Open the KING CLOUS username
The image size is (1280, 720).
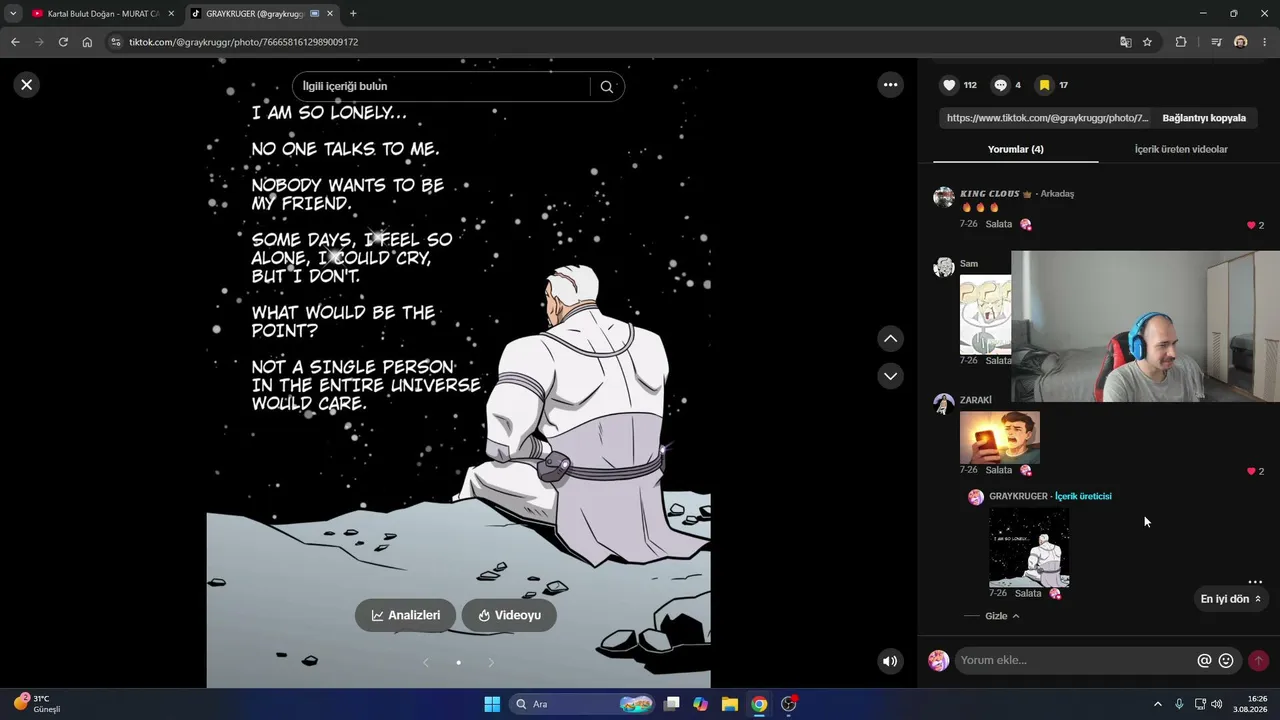(x=990, y=193)
